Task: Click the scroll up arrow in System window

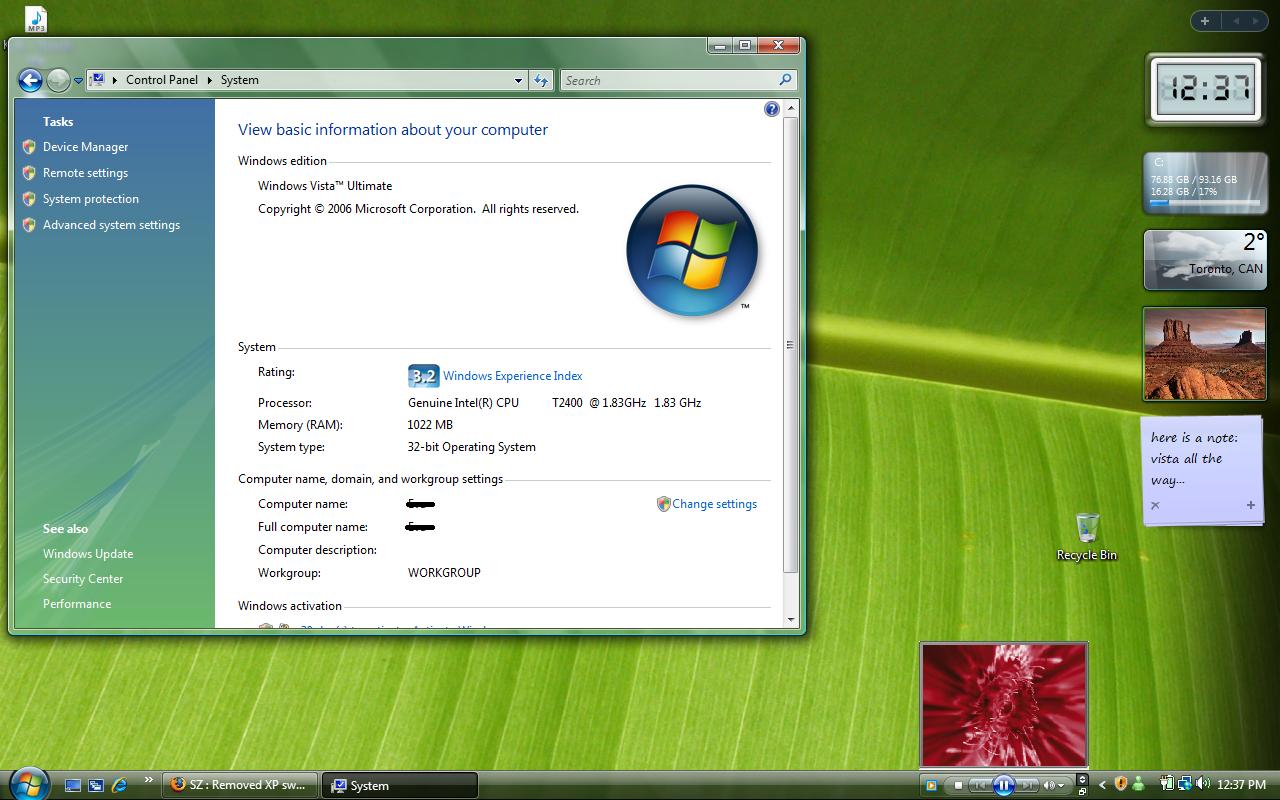Action: pos(791,108)
